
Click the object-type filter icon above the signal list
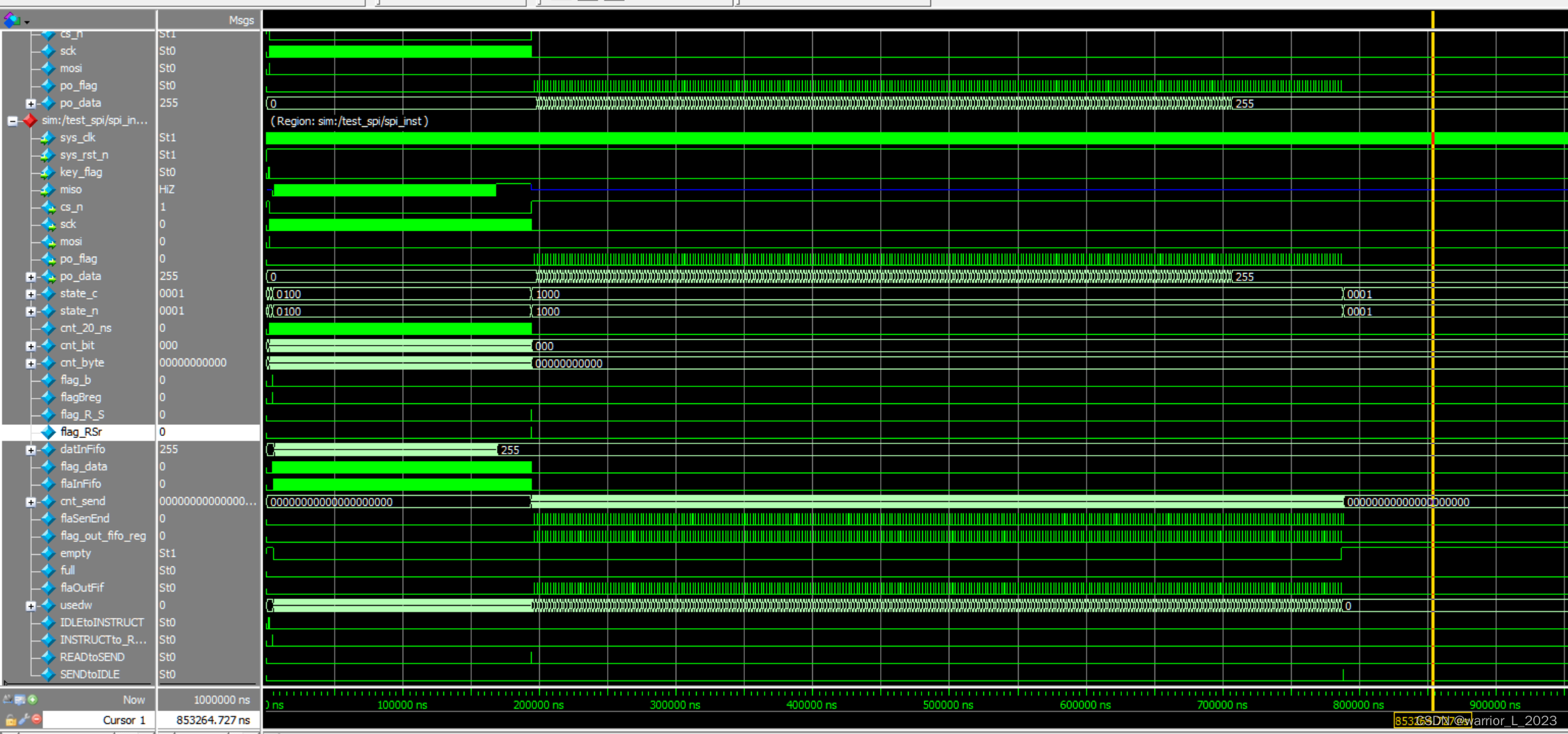tap(12, 20)
